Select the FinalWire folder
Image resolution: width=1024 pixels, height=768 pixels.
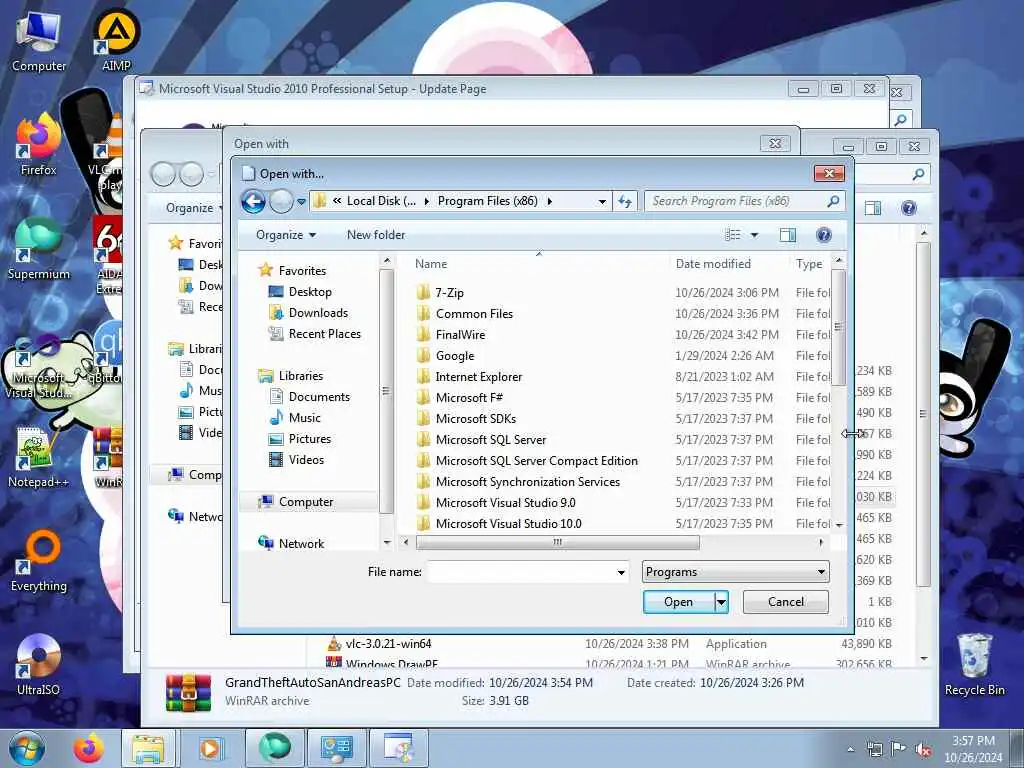pos(460,334)
